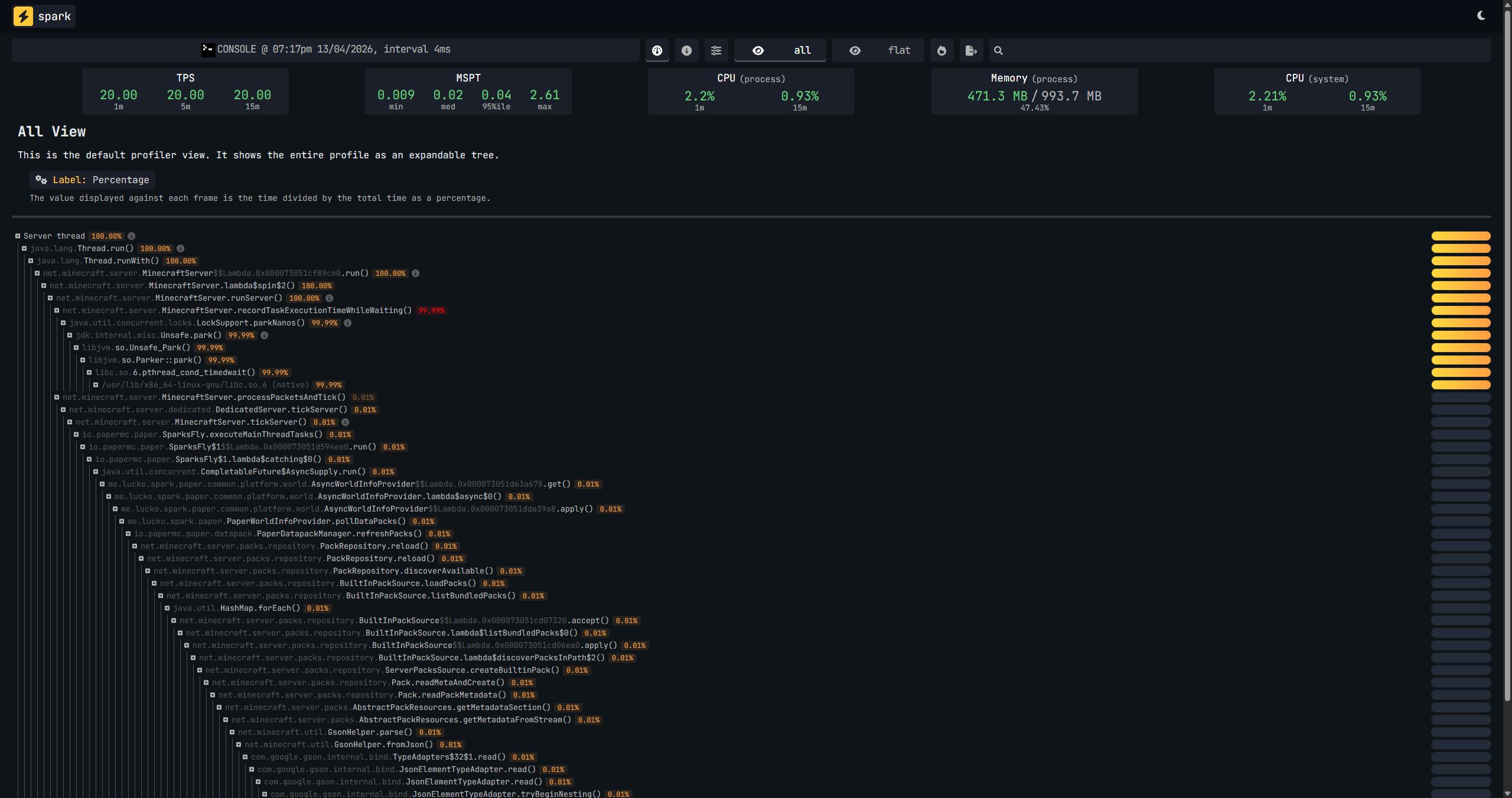
Task: Collapse the processPacketsAndTick() tree node
Action: [57, 398]
